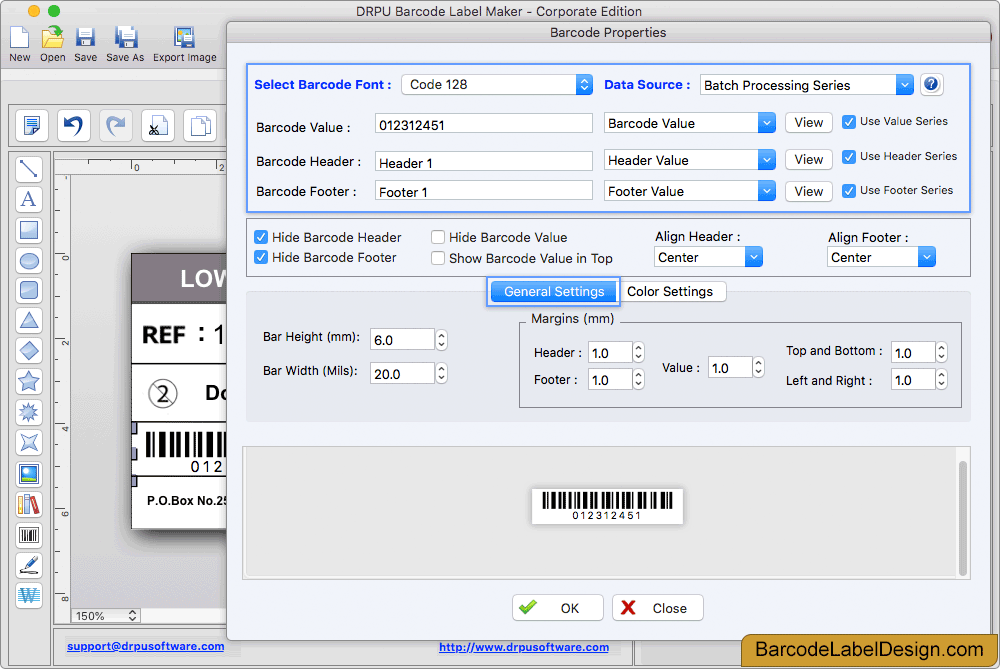Screen dimensions: 1000x669
Task: Select the Line drawing tool
Action: coord(29,169)
